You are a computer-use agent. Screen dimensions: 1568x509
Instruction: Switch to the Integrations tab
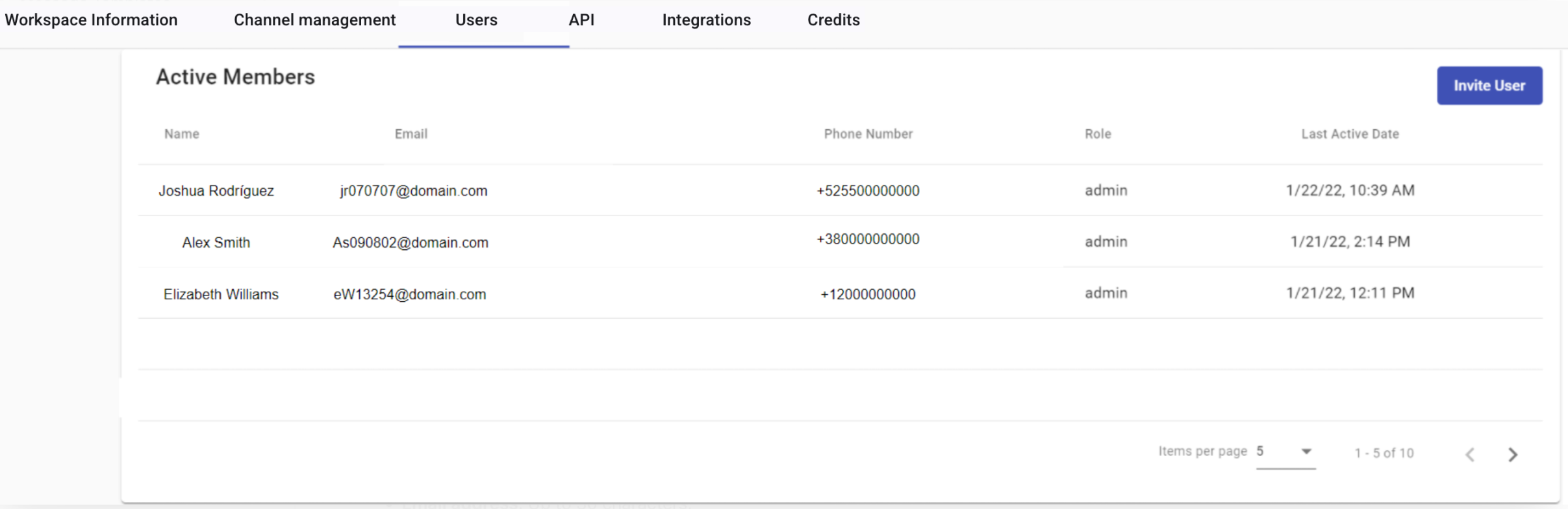[x=706, y=20]
